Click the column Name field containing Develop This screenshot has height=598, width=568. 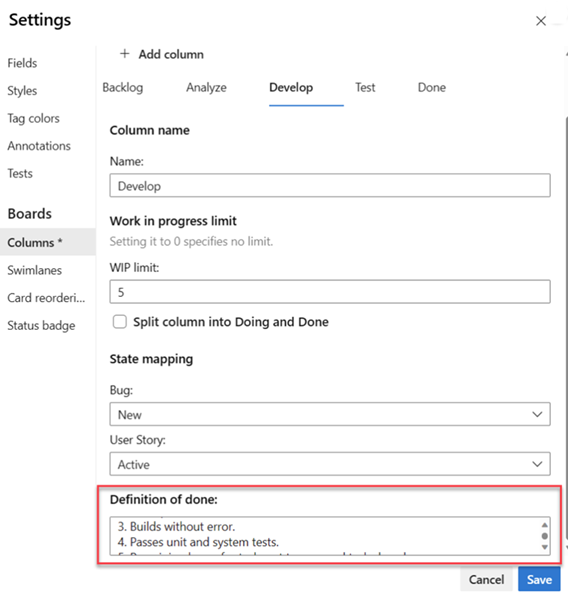click(330, 186)
